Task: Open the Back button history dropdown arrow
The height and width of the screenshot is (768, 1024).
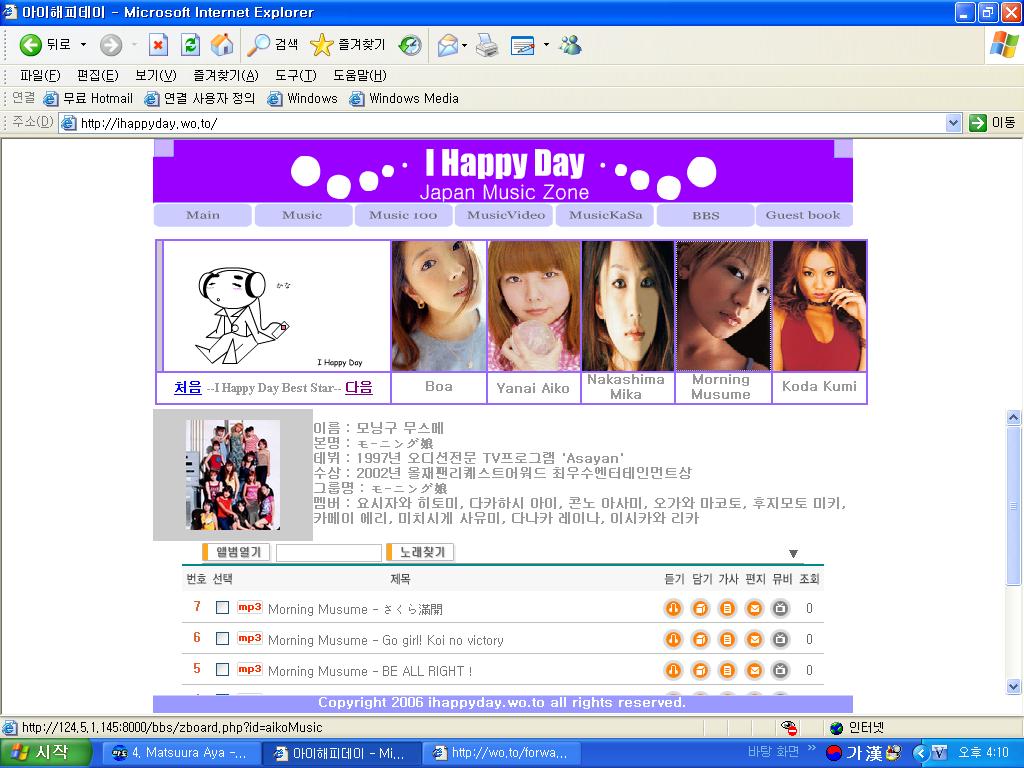Action: point(83,45)
